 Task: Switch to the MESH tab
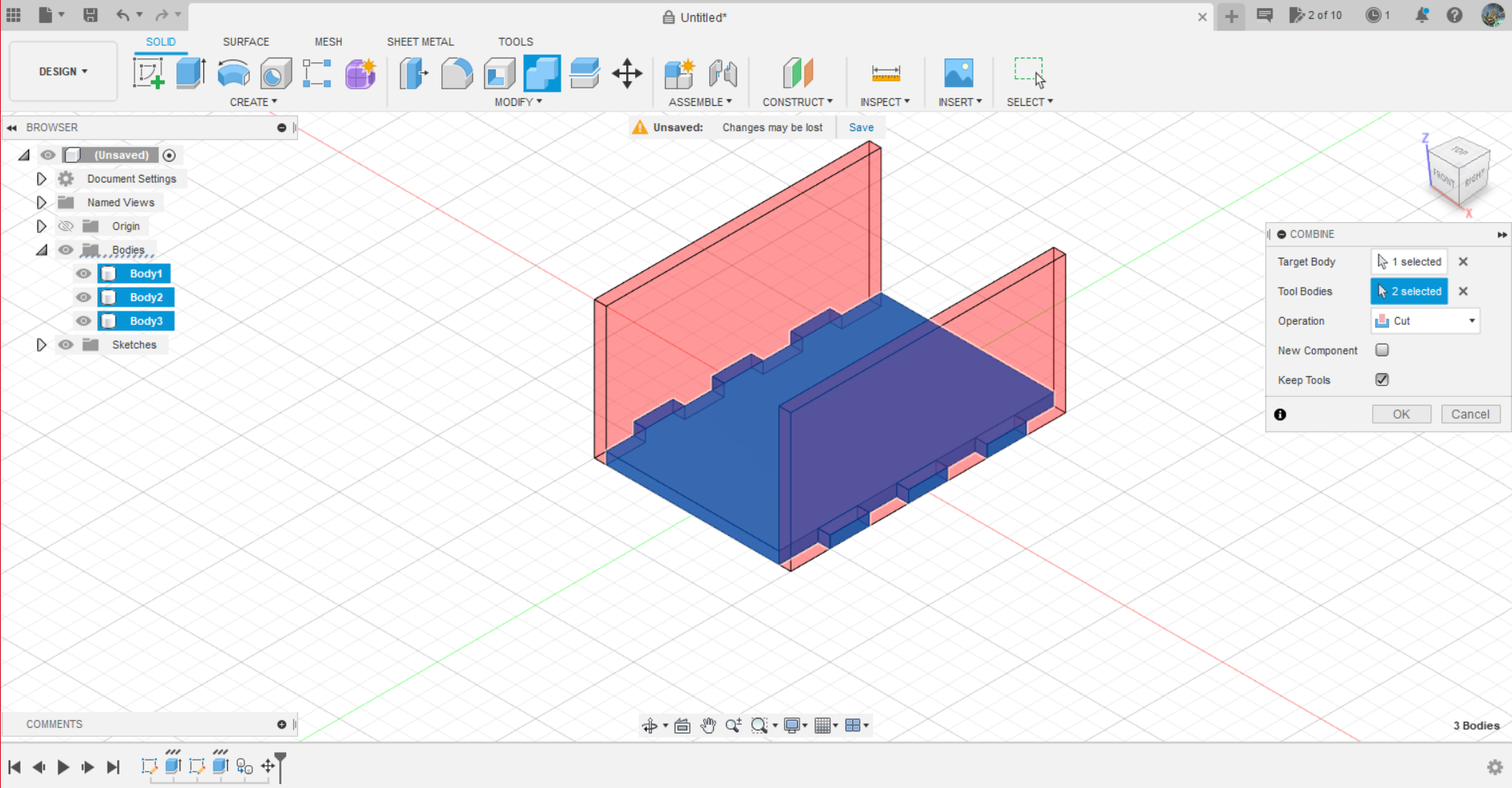tap(328, 42)
